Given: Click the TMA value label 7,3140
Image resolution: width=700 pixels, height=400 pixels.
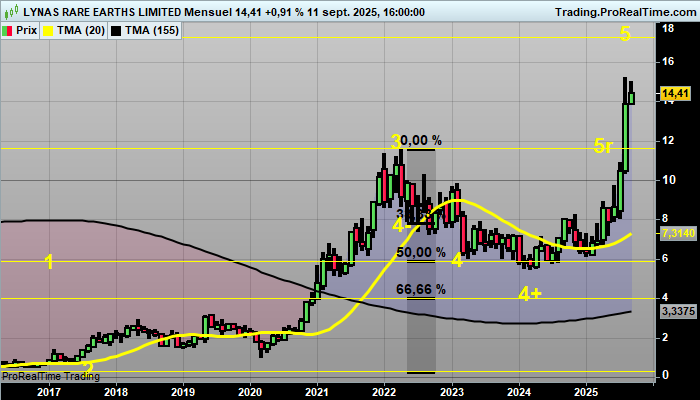Looking at the screenshot, I should [x=678, y=233].
